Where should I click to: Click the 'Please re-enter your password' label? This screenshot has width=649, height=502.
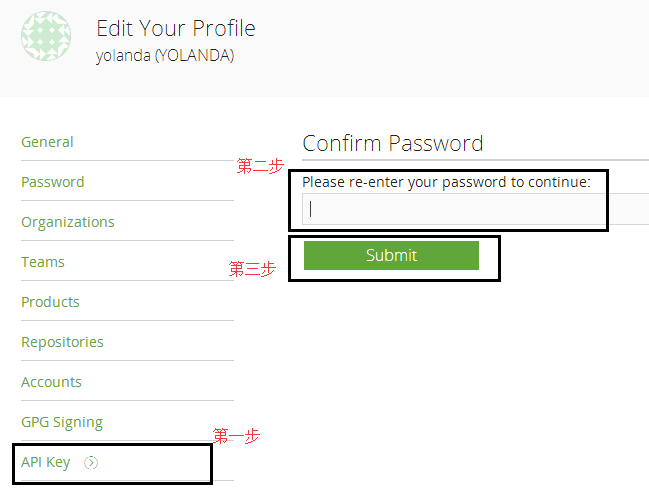coord(446,182)
